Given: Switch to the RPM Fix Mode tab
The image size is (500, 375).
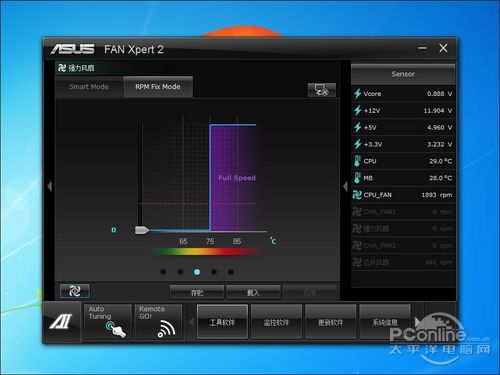Looking at the screenshot, I should (158, 87).
